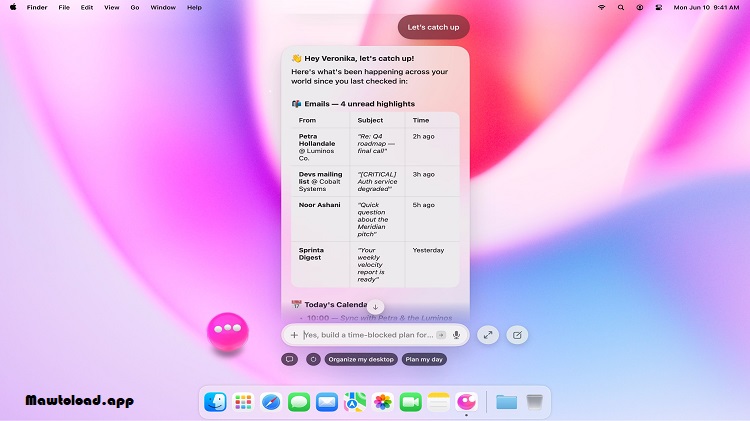The image size is (750, 421).
Task: Open Trash from the dock
Action: coord(534,402)
